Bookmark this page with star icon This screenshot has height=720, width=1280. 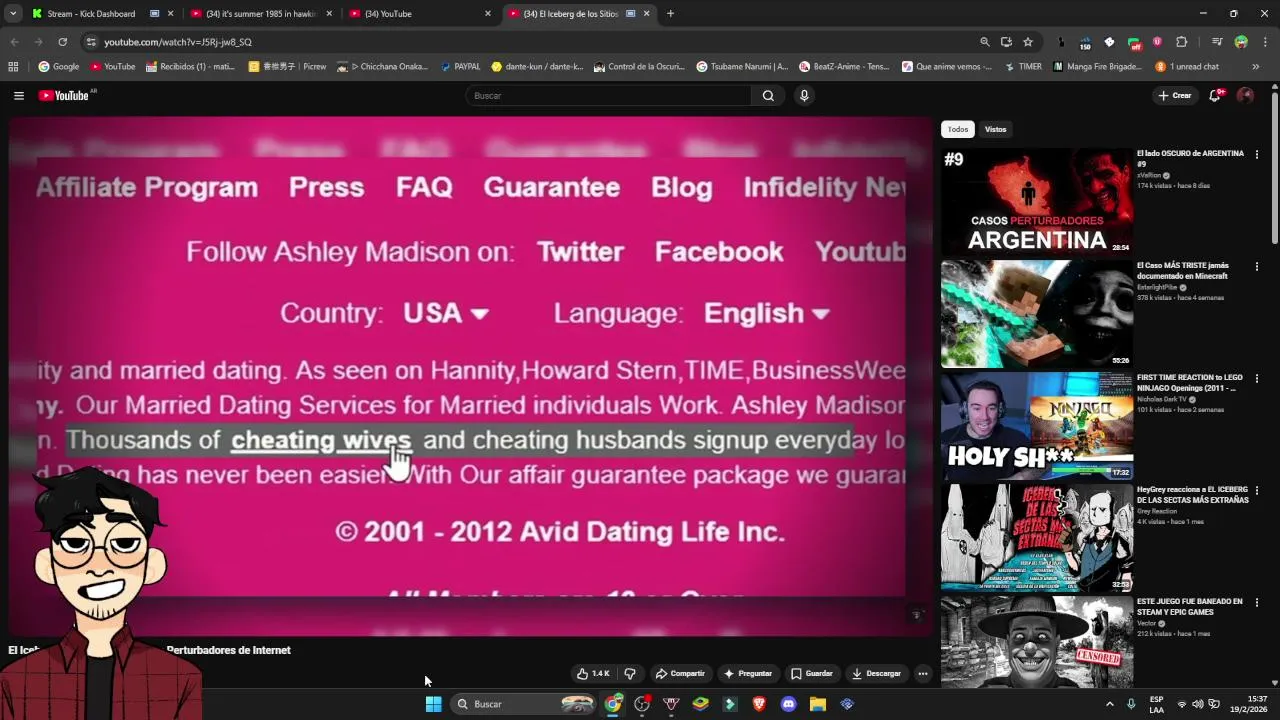pyautogui.click(x=1028, y=42)
